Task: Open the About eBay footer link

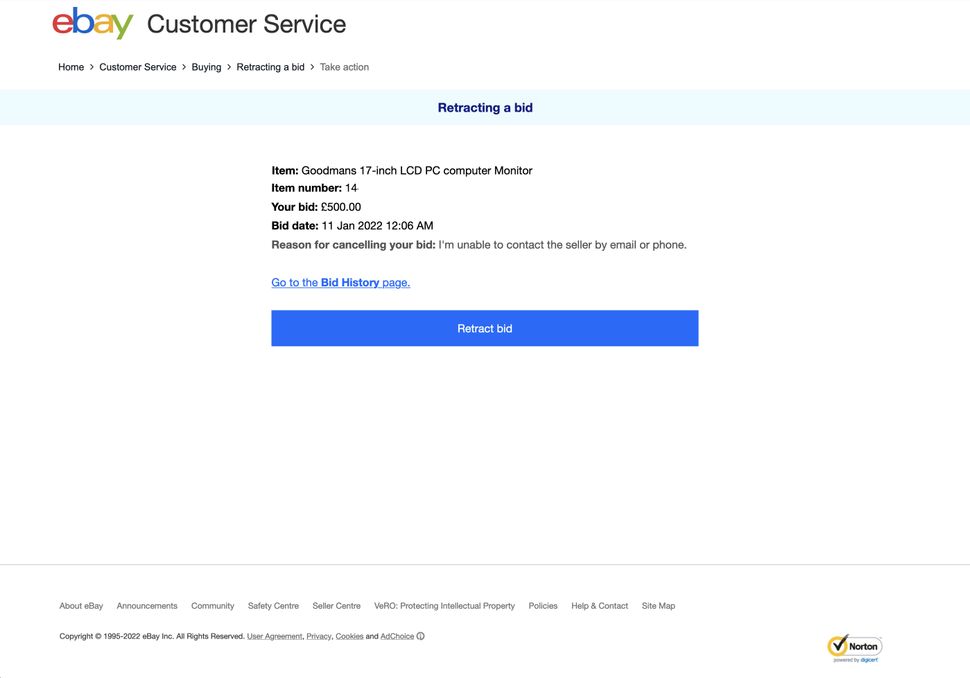Action: [x=80, y=605]
